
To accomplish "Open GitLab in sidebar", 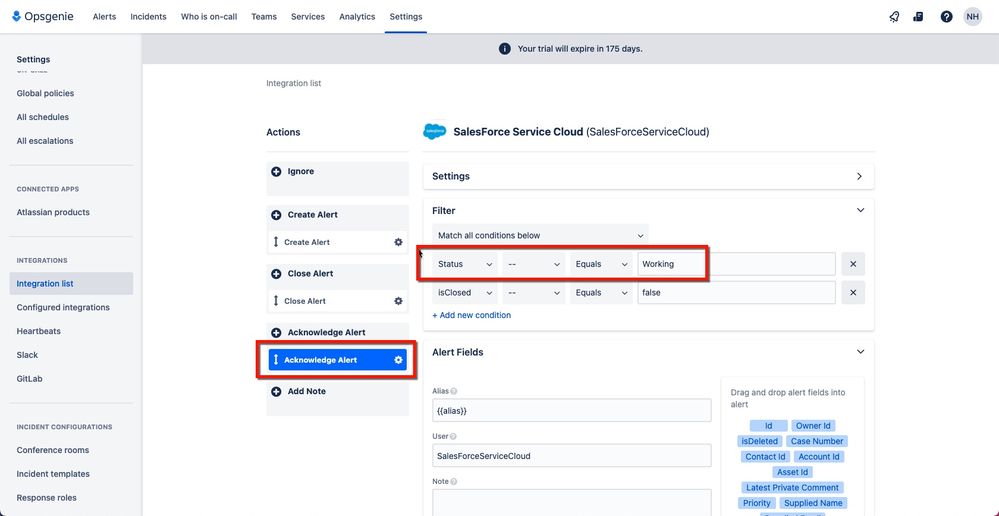I will pos(29,378).
